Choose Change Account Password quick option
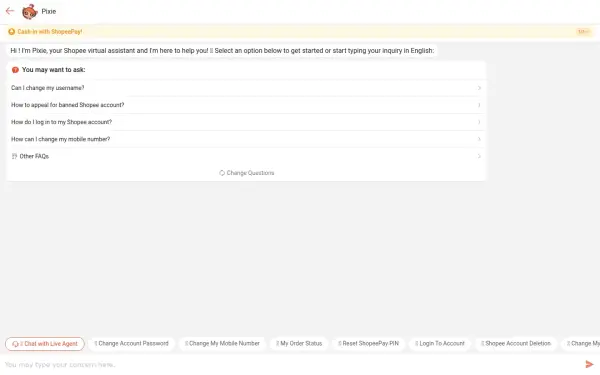600x375 pixels. tap(131, 344)
